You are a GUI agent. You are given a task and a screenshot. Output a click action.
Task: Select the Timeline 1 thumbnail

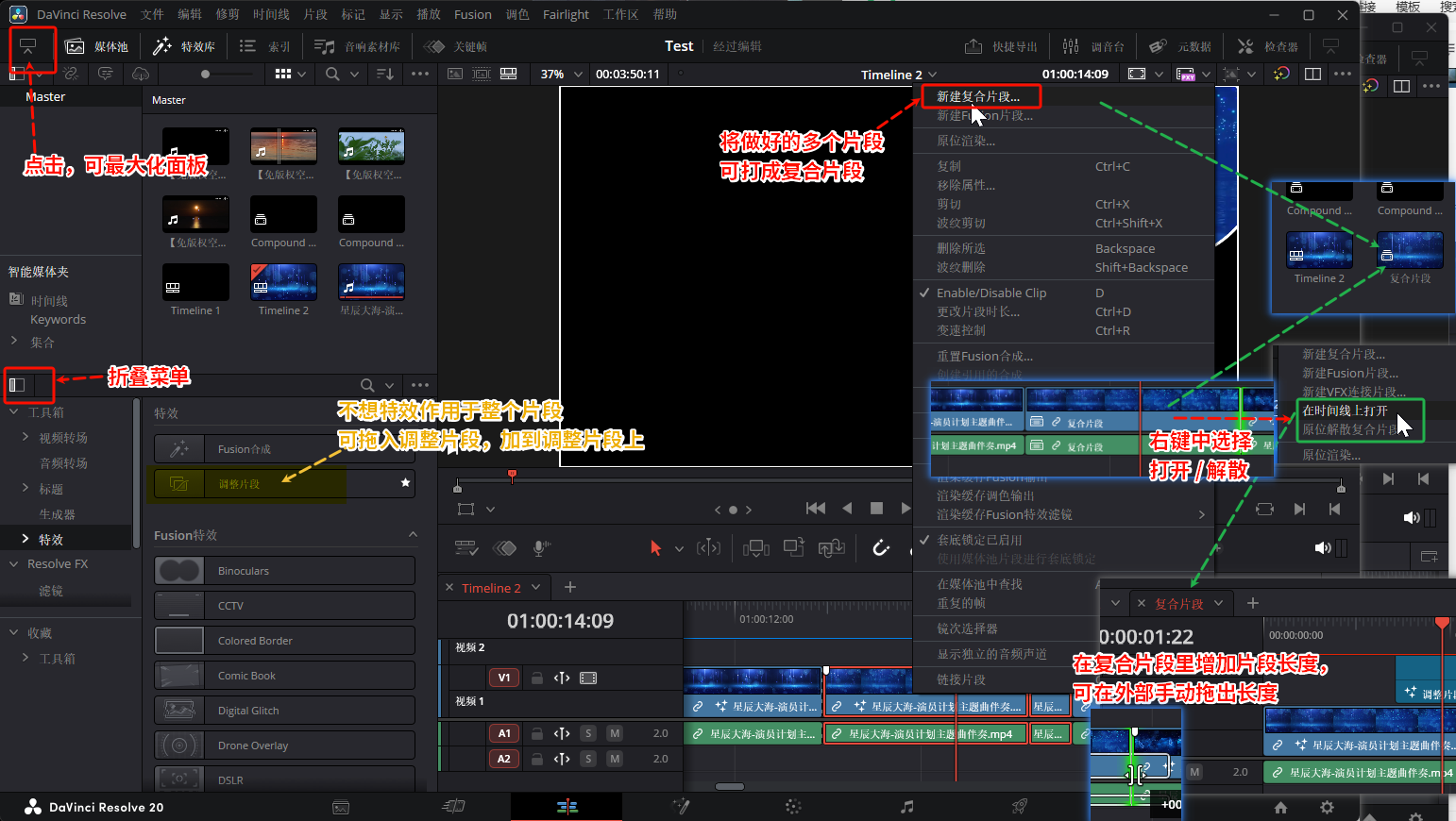point(195,282)
